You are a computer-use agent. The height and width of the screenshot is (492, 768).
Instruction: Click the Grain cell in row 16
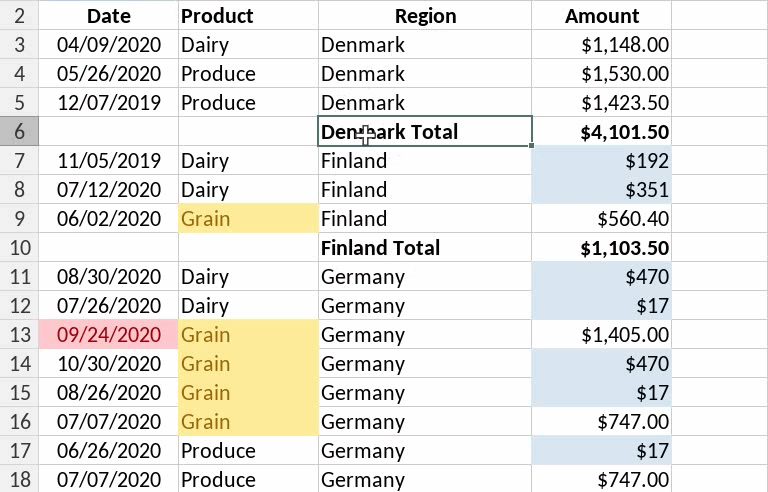pos(248,422)
